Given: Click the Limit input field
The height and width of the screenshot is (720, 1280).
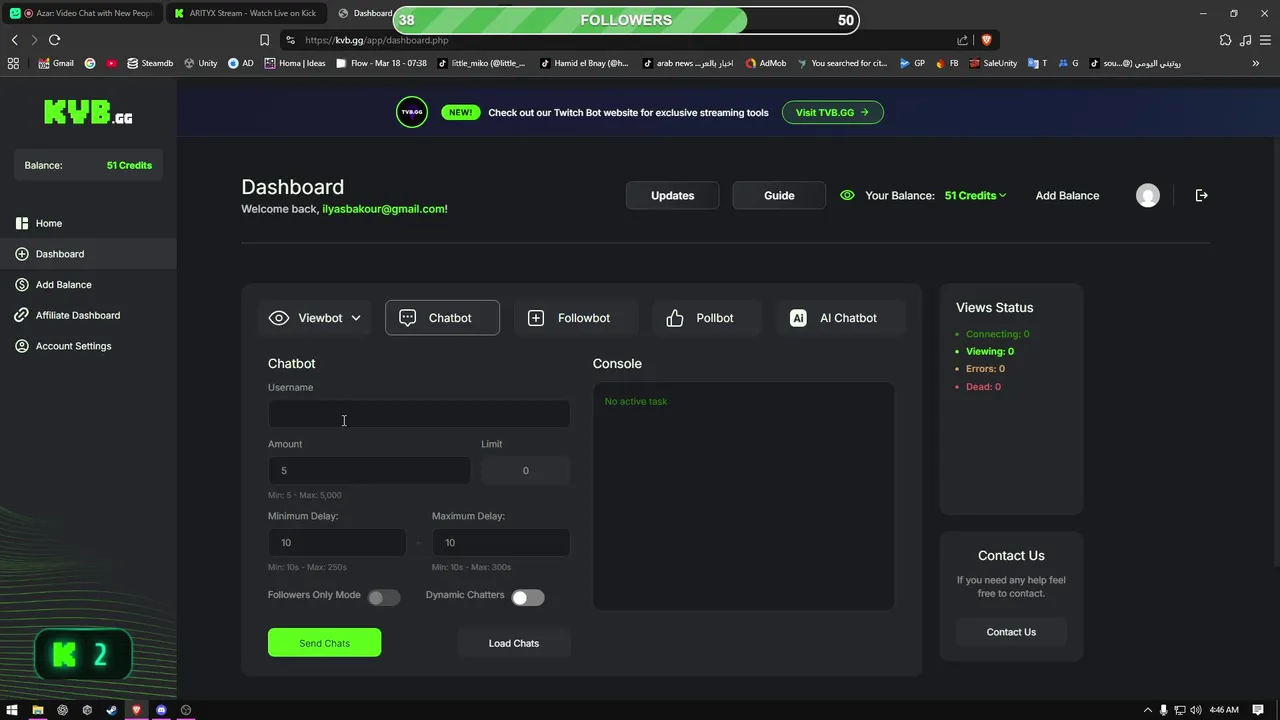Looking at the screenshot, I should [526, 470].
